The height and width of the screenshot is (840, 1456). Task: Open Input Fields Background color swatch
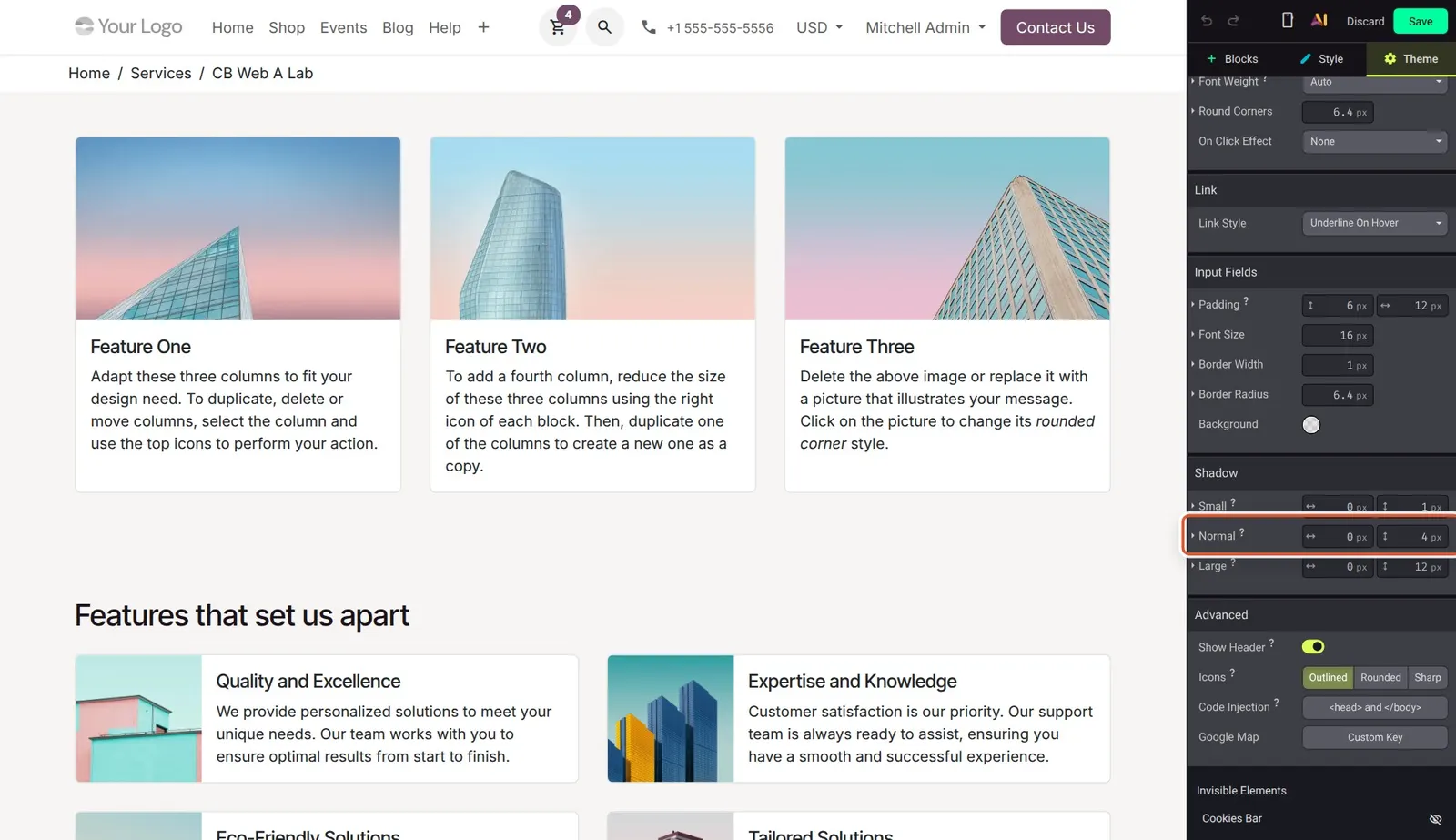[x=1311, y=425]
